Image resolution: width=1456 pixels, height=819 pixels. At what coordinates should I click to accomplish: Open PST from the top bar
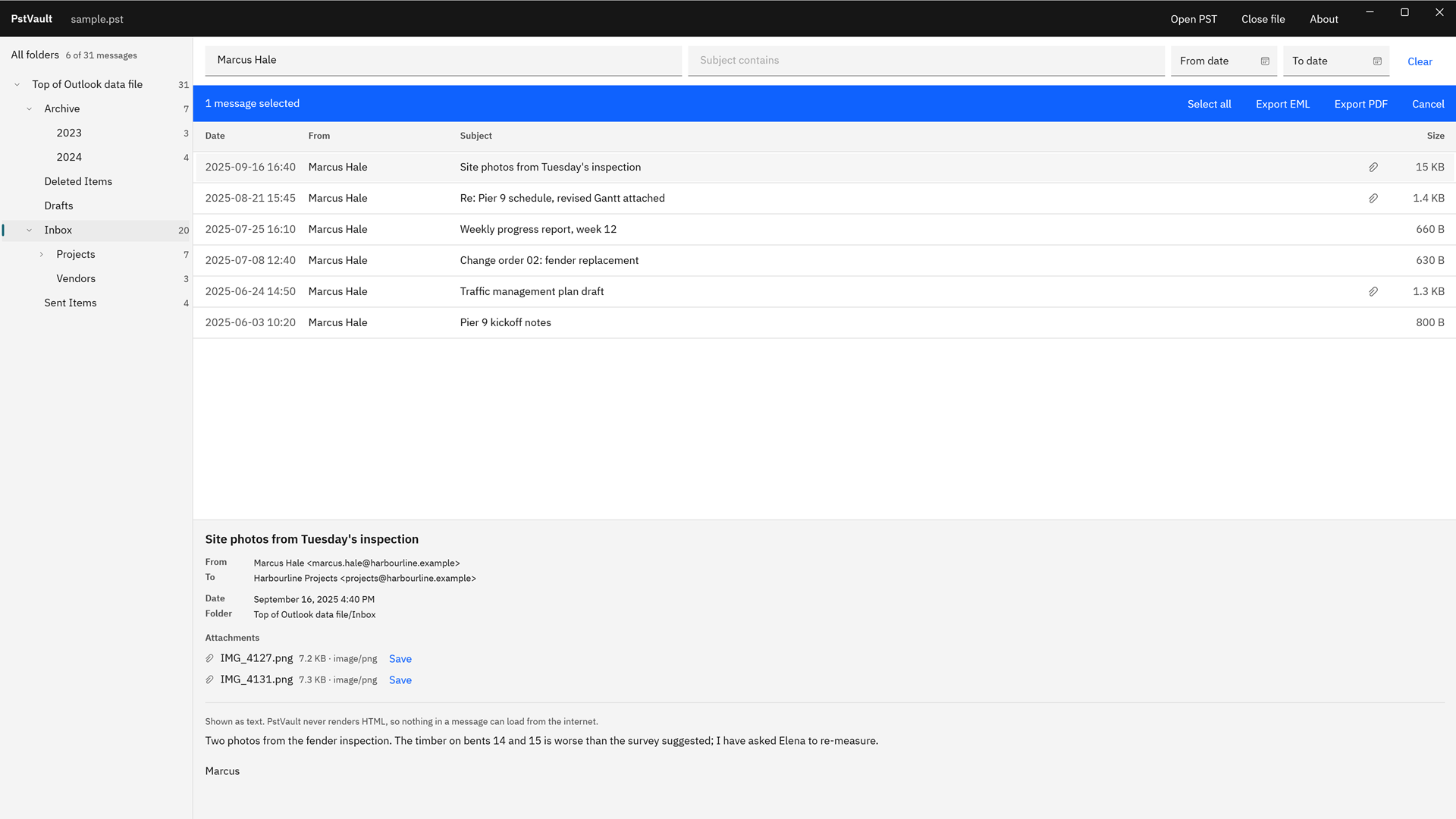coord(1193,19)
